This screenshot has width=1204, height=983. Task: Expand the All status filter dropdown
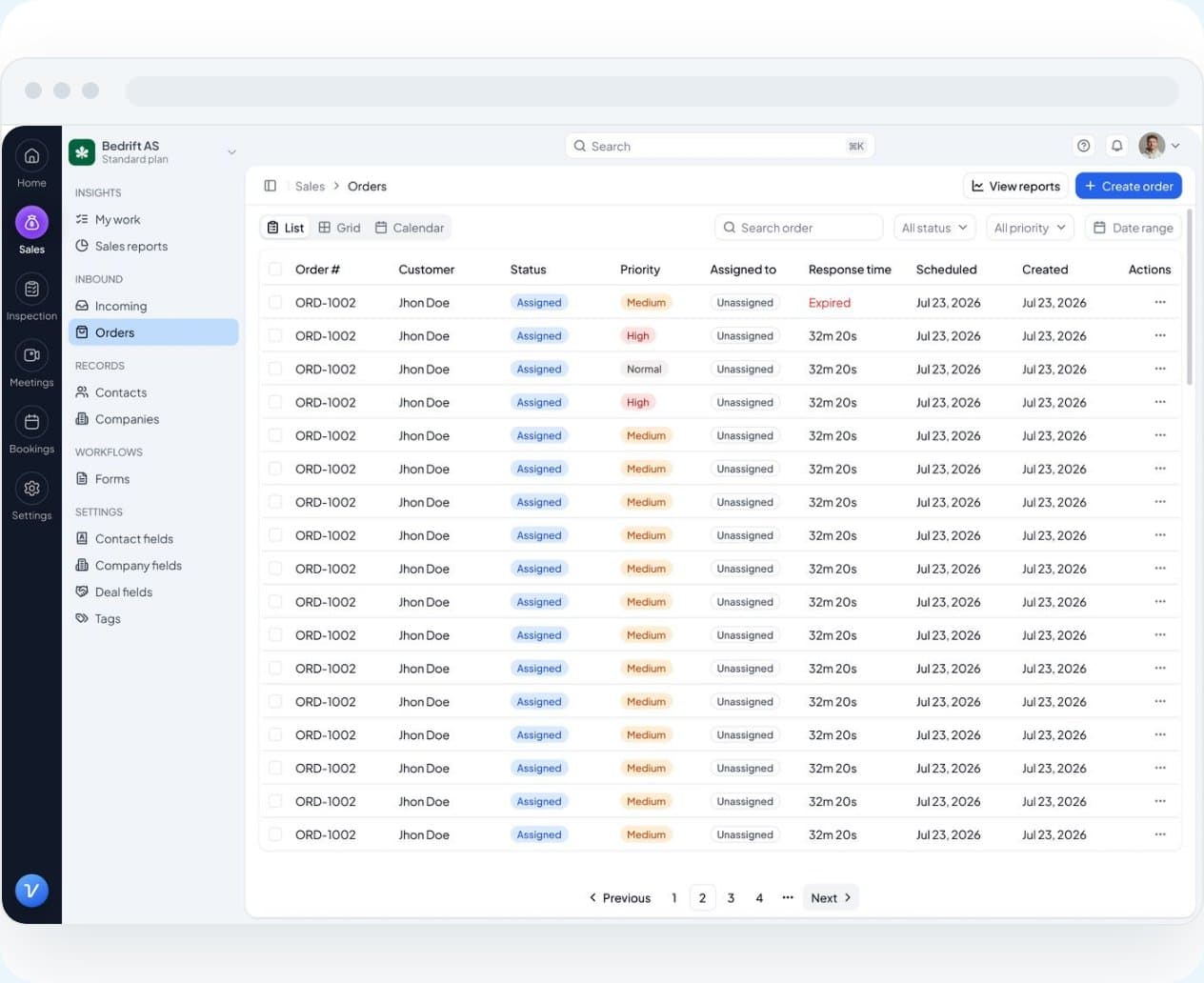pos(934,228)
